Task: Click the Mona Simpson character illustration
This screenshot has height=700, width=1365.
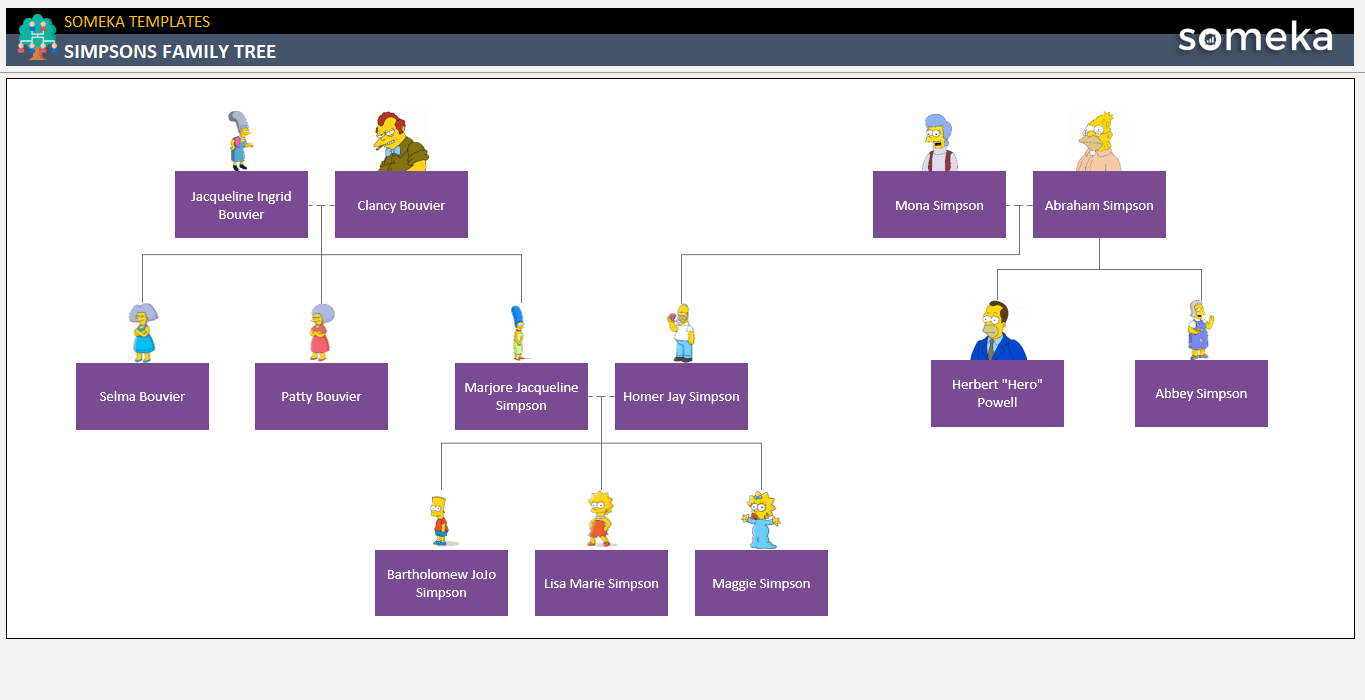Action: point(938,138)
